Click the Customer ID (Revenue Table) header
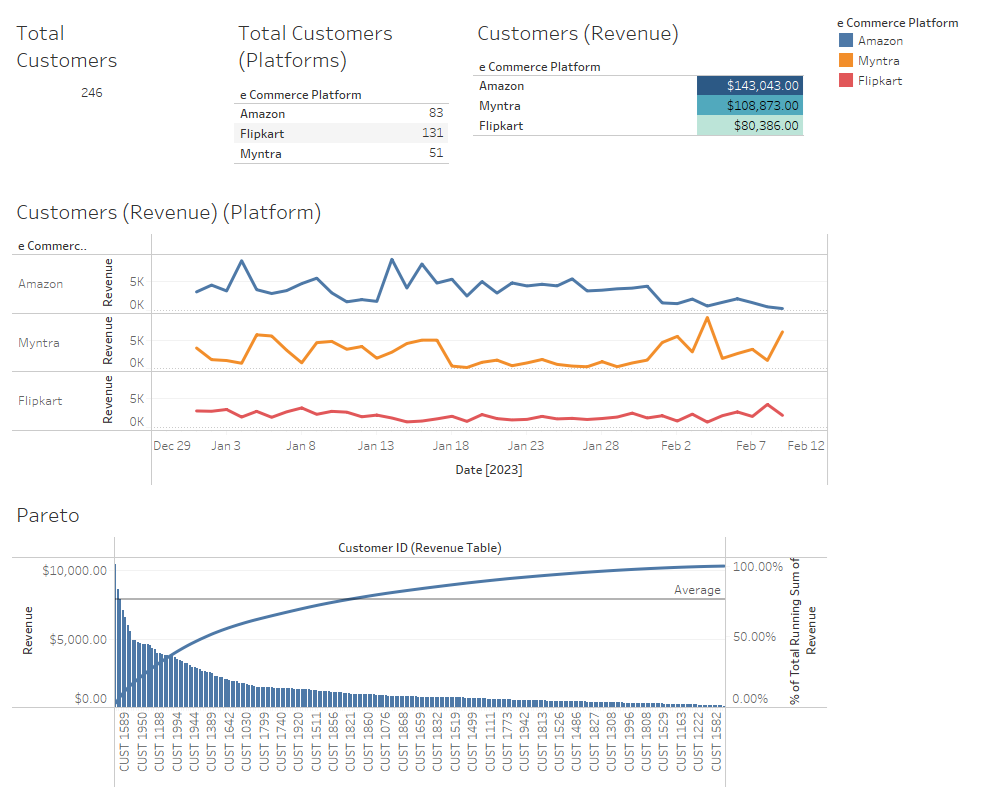This screenshot has width=1000, height=800. (420, 548)
